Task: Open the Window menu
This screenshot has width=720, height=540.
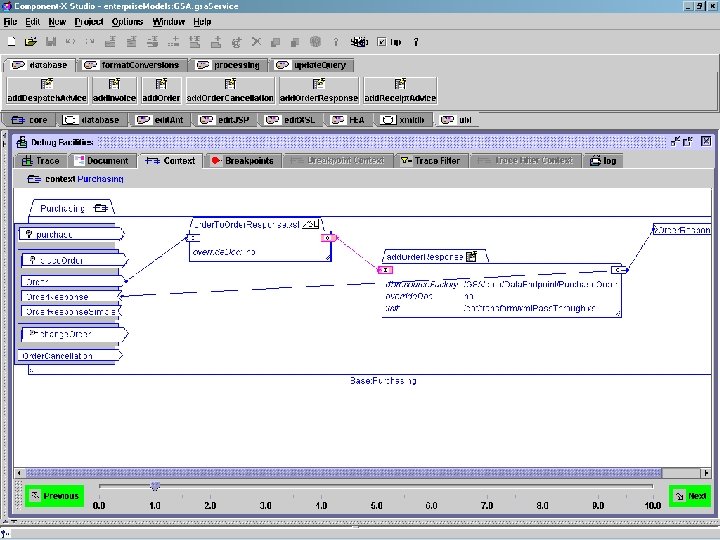Action: 169,22
